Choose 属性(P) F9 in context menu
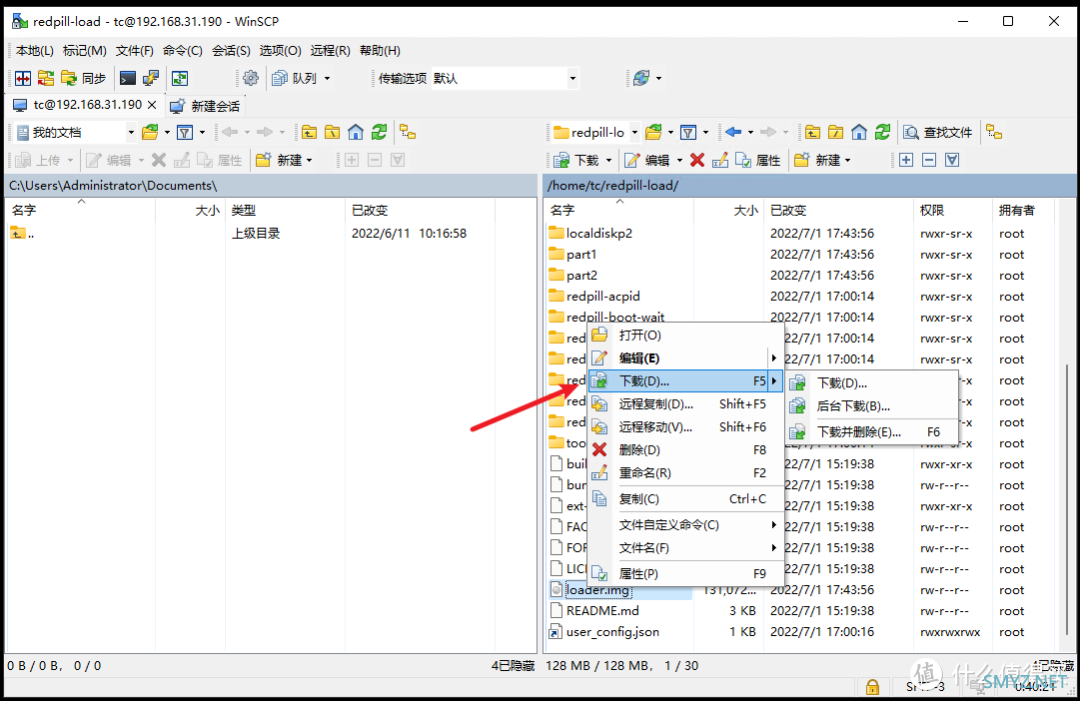1080x701 pixels. point(686,574)
